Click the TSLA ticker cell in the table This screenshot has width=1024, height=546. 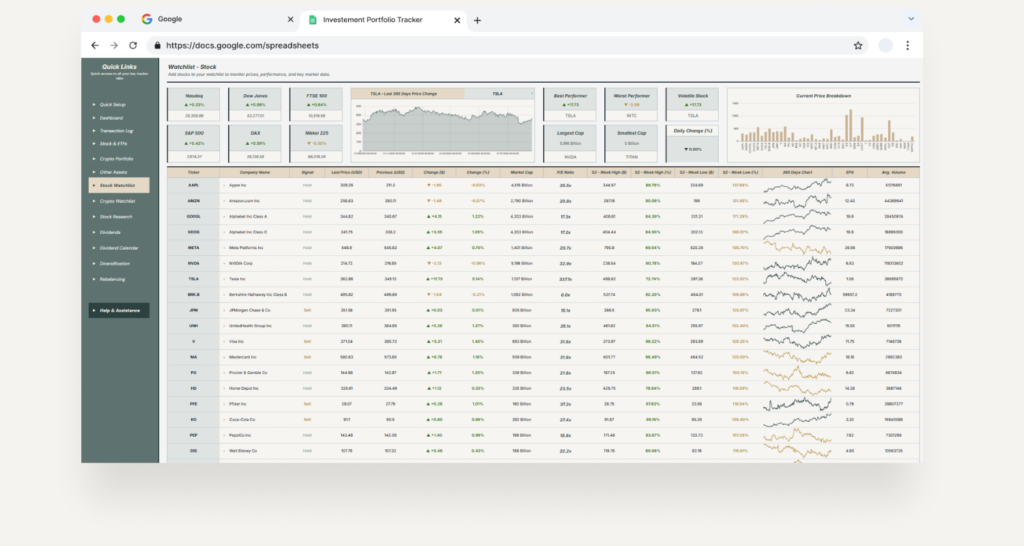click(193, 279)
